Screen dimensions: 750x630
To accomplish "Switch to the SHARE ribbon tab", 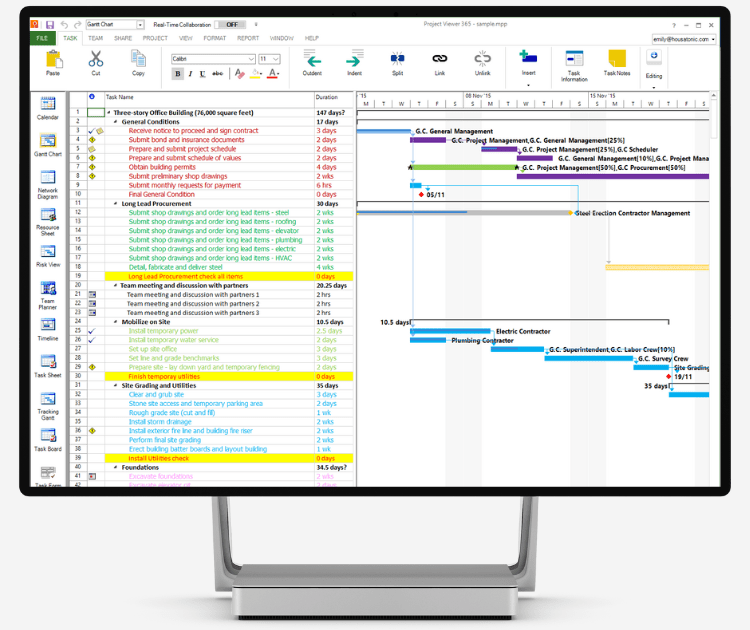I will click(123, 38).
